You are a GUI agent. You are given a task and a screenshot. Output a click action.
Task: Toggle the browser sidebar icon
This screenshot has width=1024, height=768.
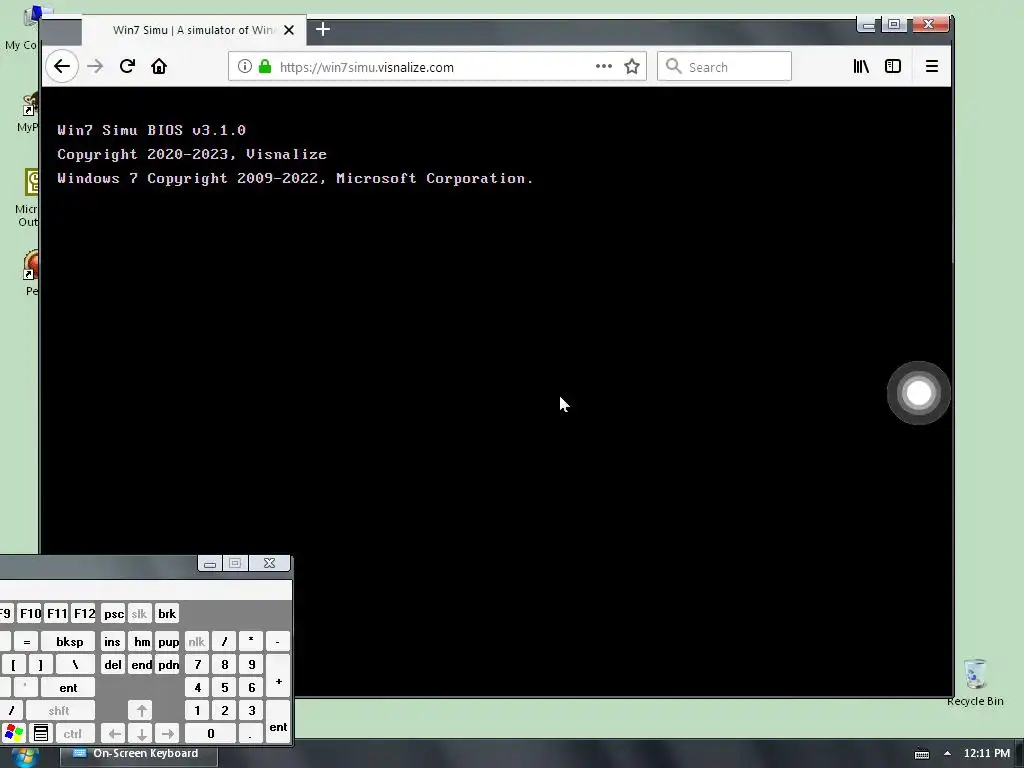tap(893, 66)
